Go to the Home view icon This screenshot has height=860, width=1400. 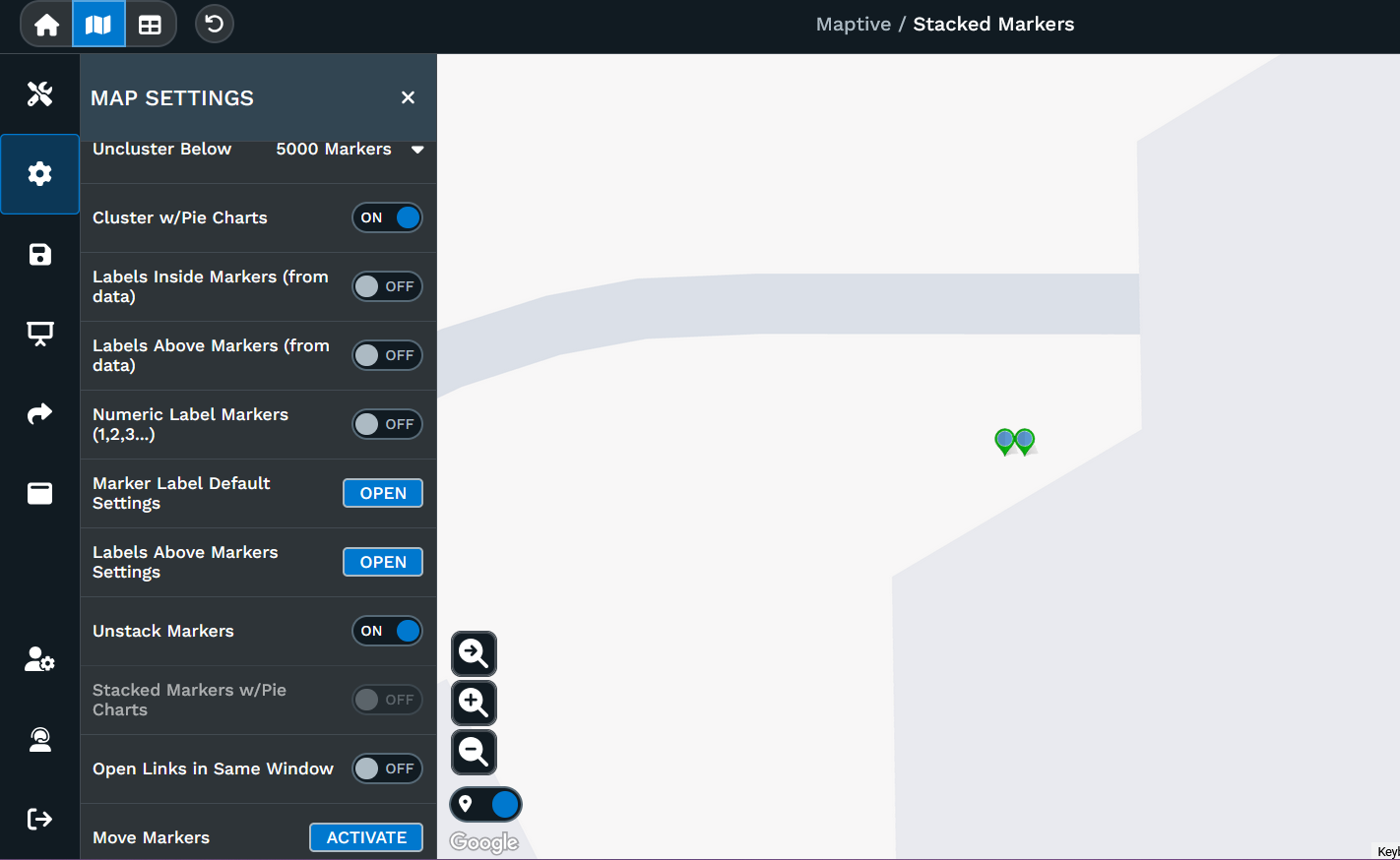pos(46,25)
